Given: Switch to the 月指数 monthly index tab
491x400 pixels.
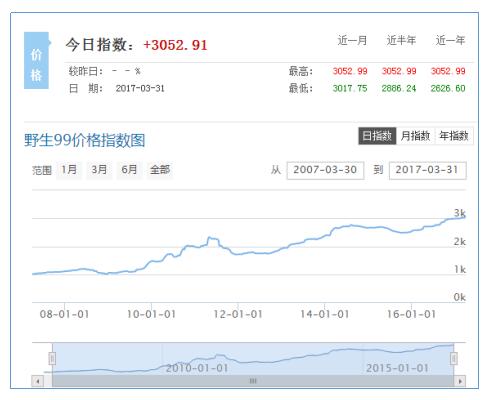Looking at the screenshot, I should 416,136.
